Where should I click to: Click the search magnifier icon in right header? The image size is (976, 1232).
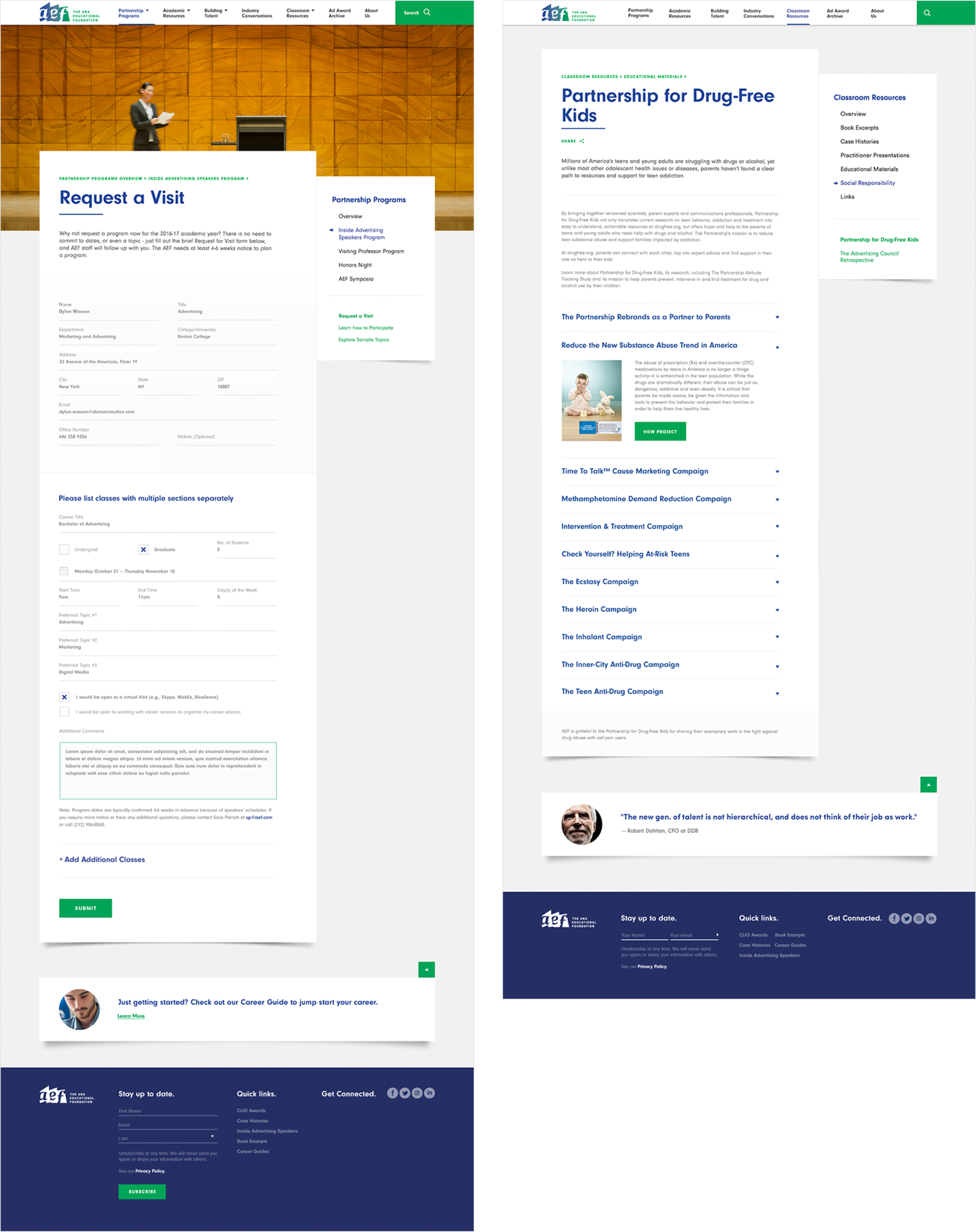tap(927, 12)
